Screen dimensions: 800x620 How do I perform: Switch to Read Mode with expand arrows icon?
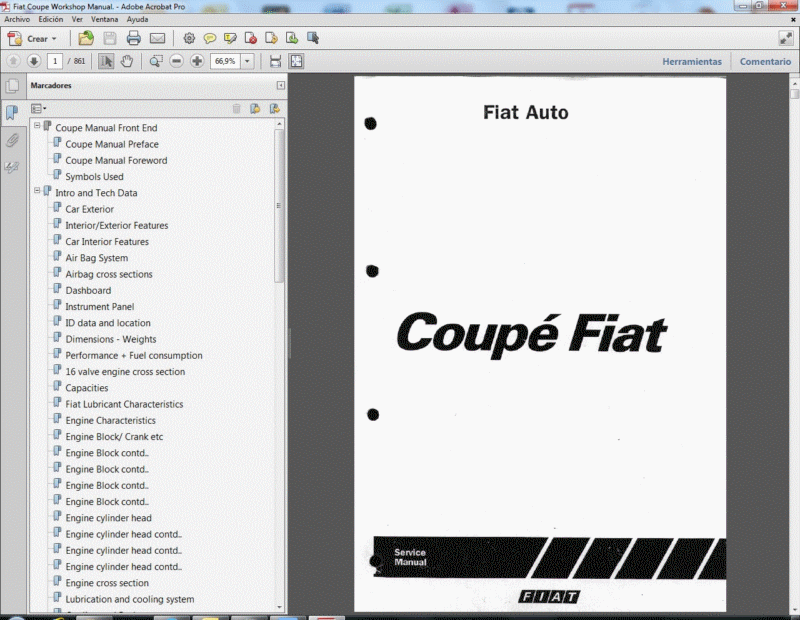point(786,38)
